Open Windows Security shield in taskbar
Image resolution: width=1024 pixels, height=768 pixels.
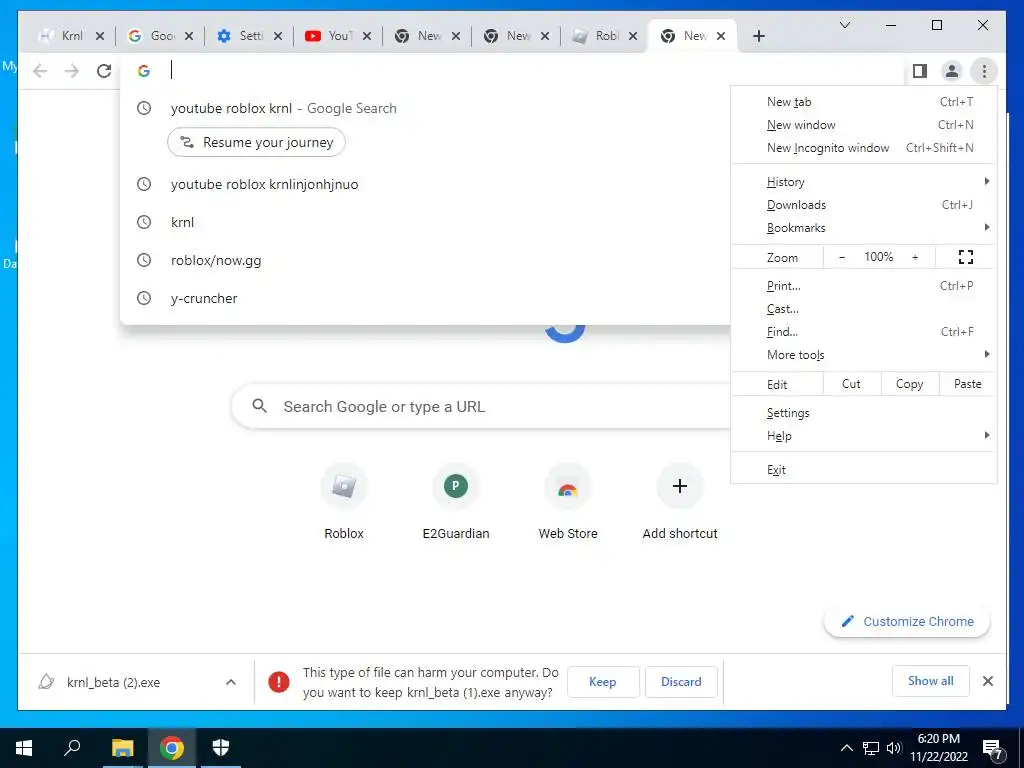click(x=221, y=748)
